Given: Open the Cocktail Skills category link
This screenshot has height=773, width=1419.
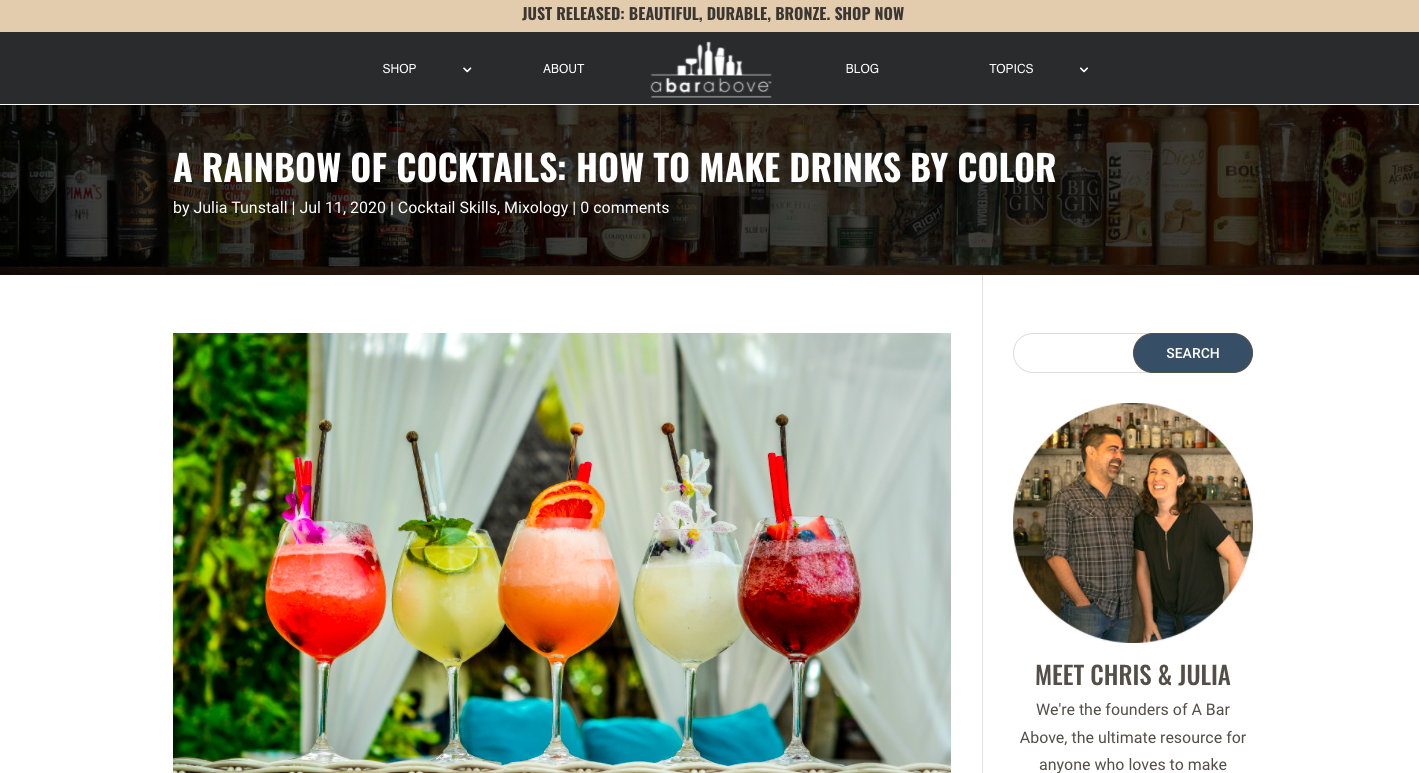Looking at the screenshot, I should coord(447,208).
